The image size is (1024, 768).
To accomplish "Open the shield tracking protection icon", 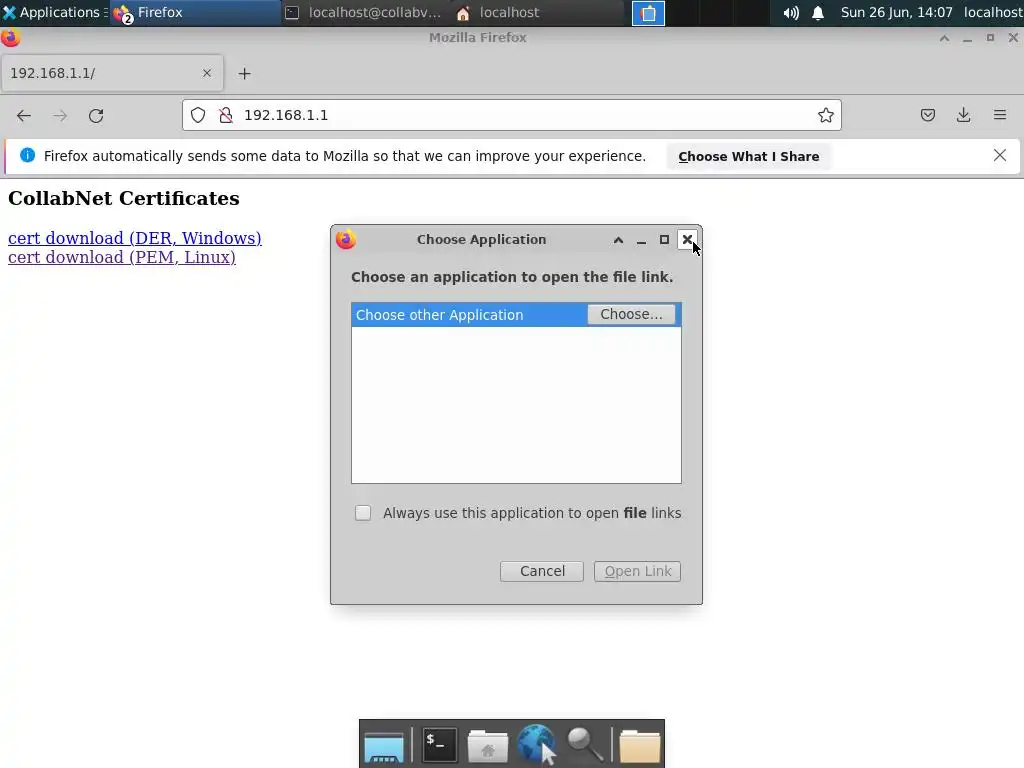I will (x=198, y=116).
